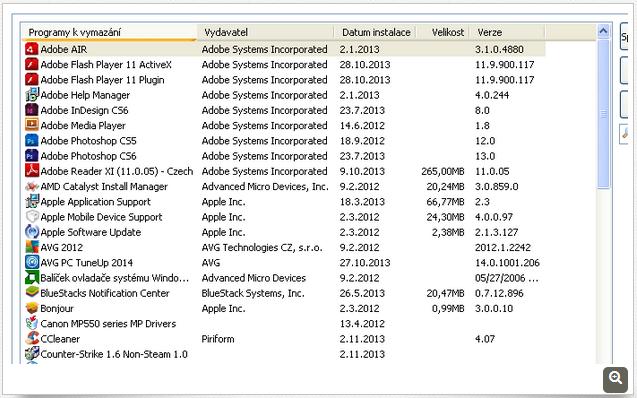Select Counter-Strike 1.6 Non-Steam 1.0 entry
637x398 pixels.
click(x=114, y=354)
